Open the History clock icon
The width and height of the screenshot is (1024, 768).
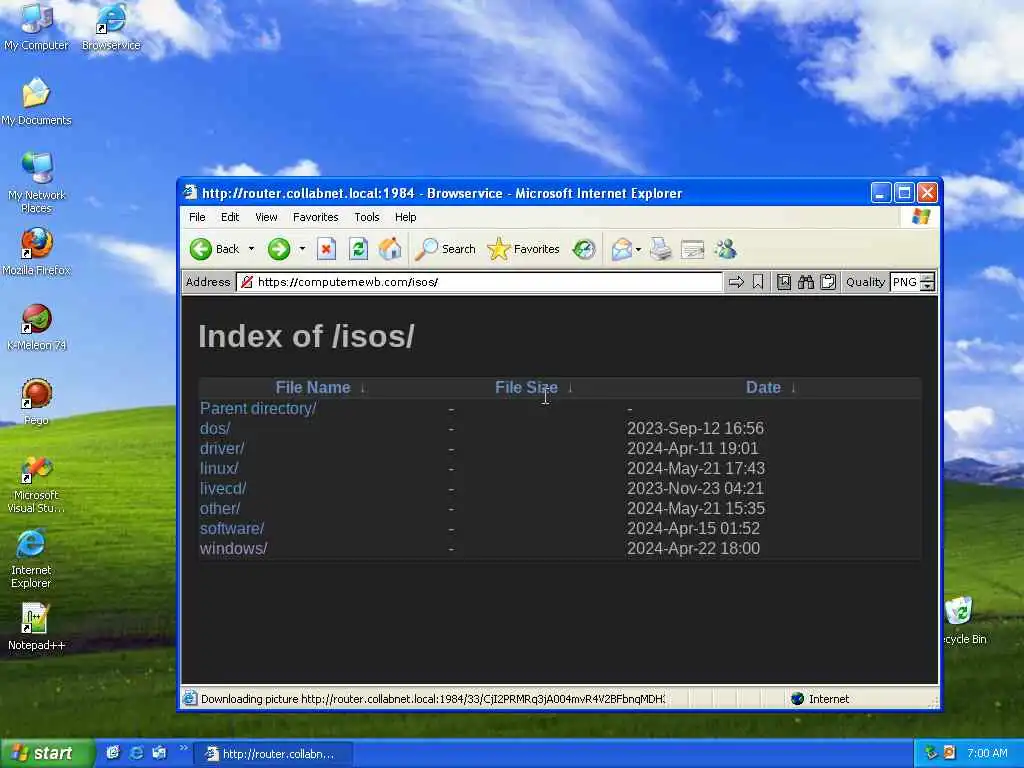point(584,249)
